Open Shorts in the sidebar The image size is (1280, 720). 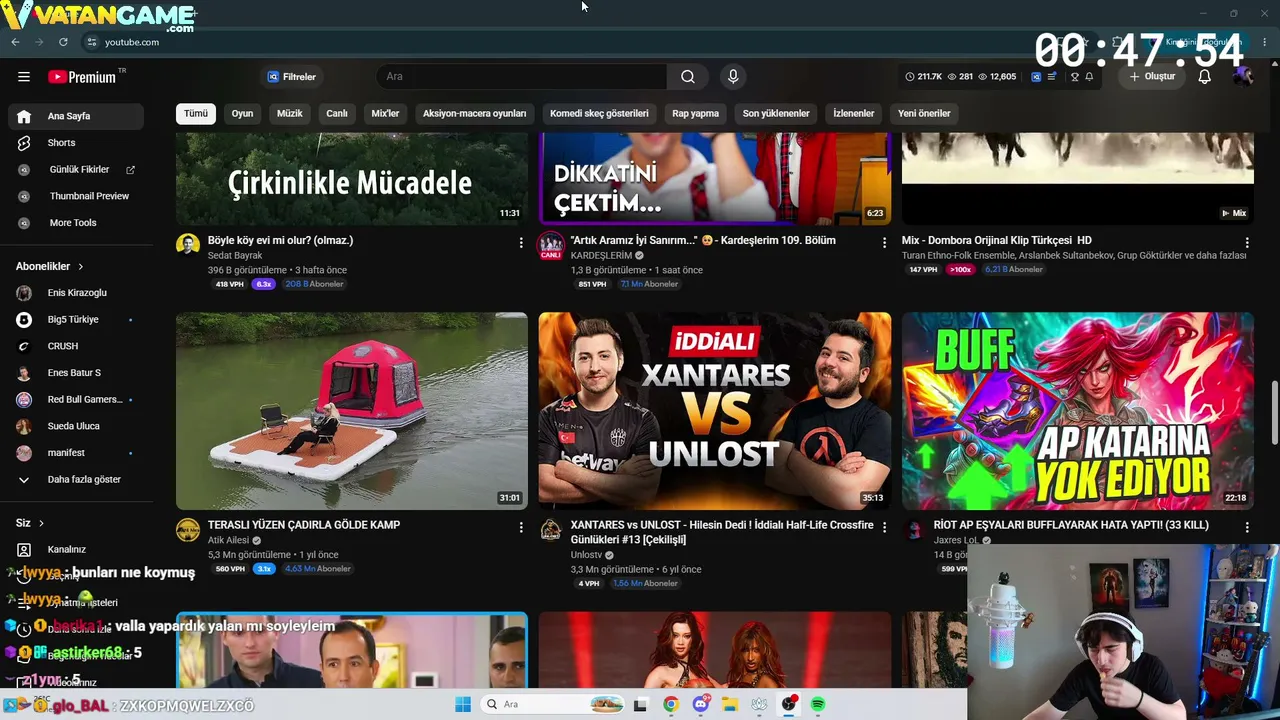tap(76, 143)
